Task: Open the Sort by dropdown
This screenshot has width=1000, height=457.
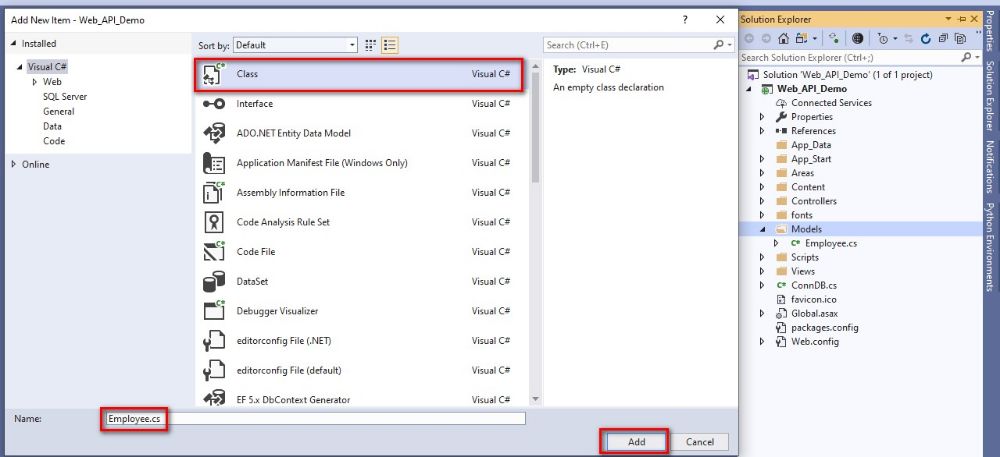Action: pyautogui.click(x=297, y=45)
